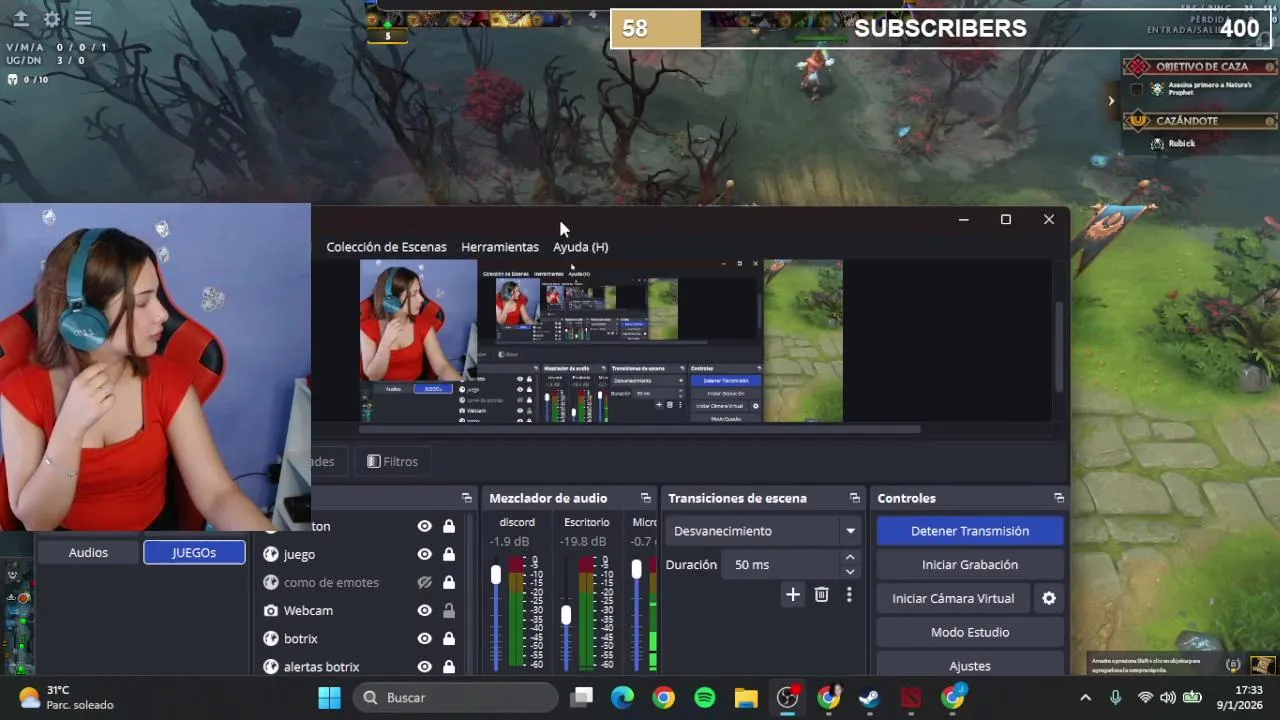Enable Modo Estudio
This screenshot has height=720, width=1280.
(970, 632)
